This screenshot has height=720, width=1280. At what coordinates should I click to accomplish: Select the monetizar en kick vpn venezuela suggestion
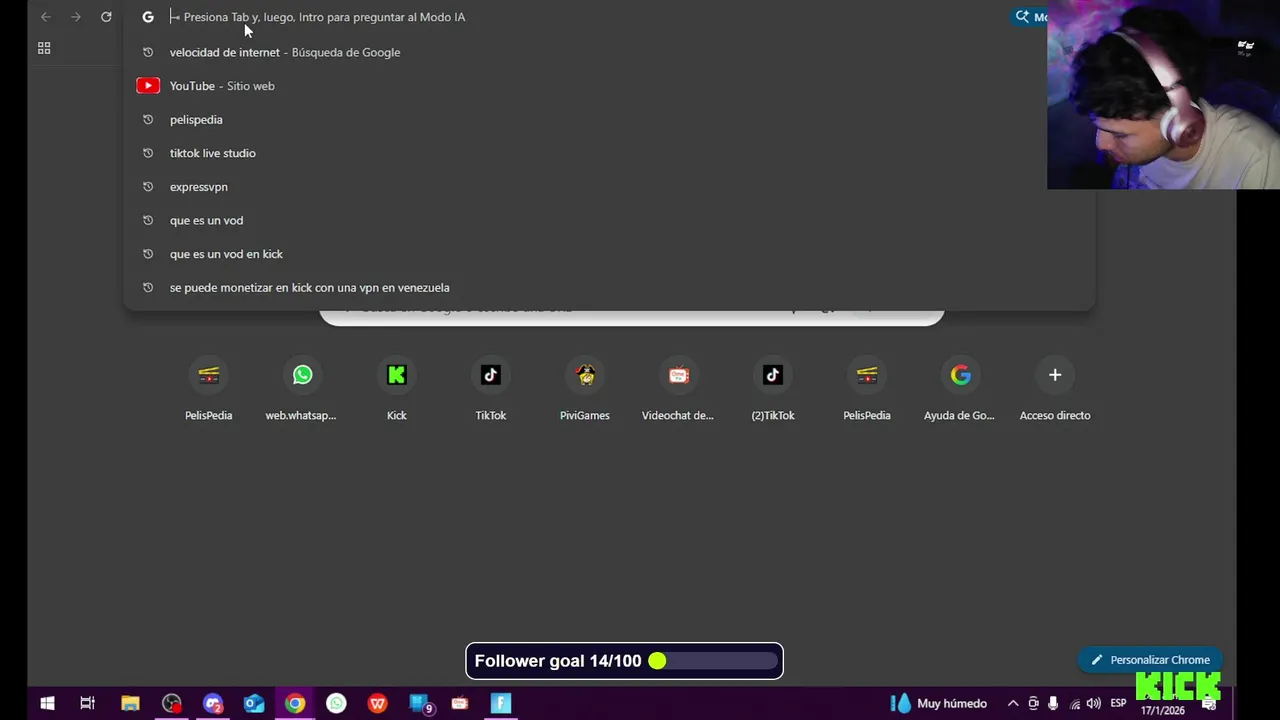click(609, 287)
